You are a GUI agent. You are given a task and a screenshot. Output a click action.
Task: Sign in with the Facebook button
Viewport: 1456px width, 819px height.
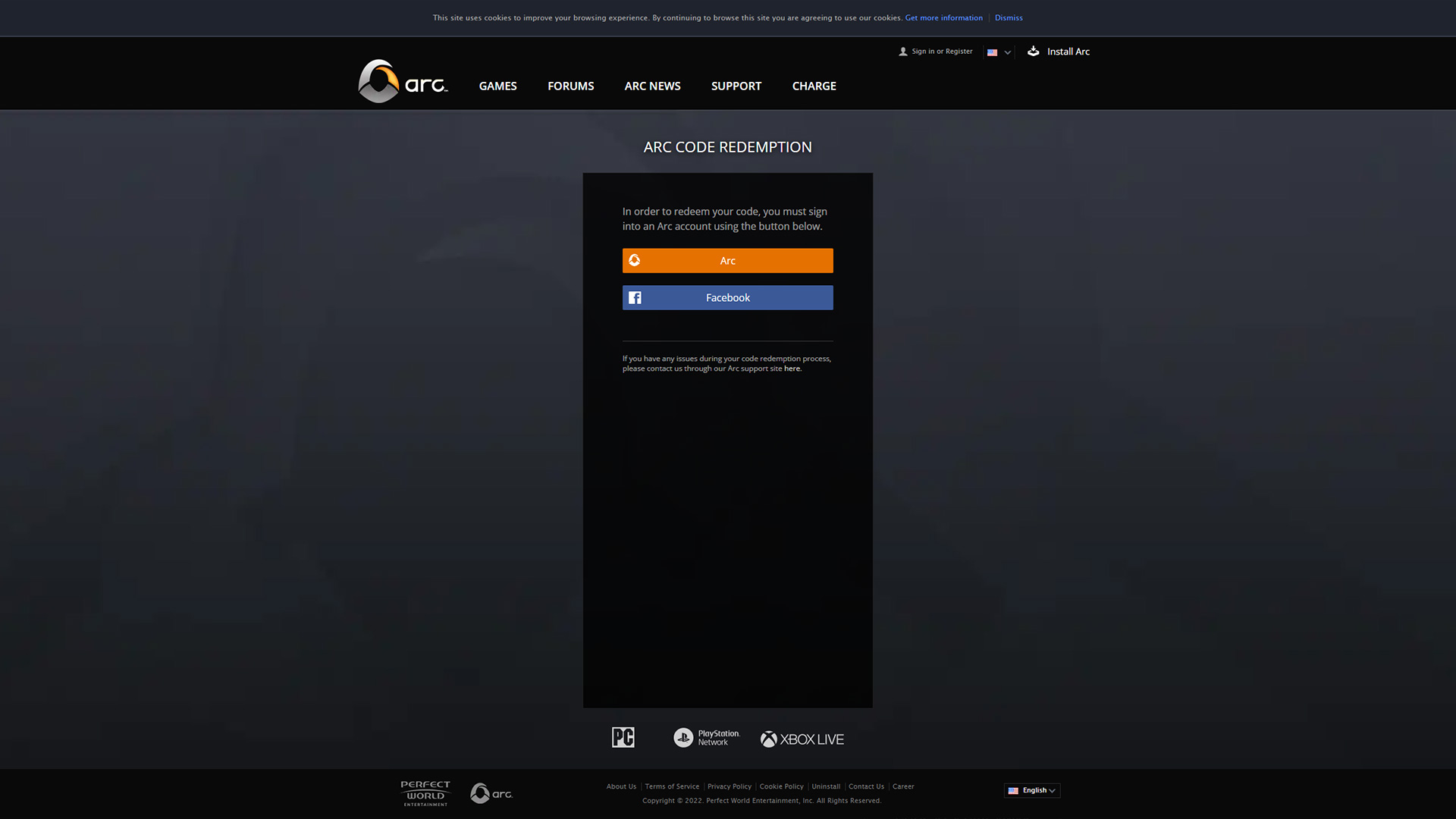point(727,297)
